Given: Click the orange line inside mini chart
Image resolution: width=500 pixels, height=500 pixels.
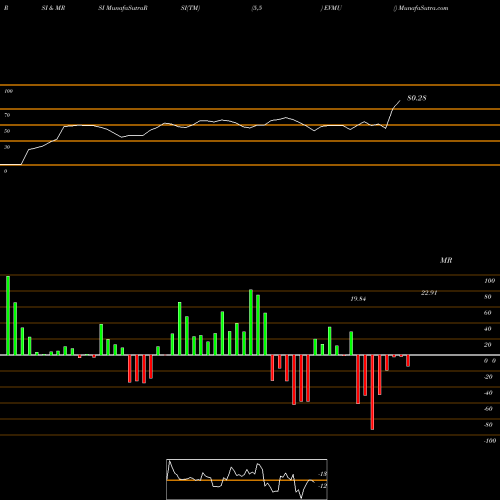Looking at the screenshot, I should [x=247, y=480].
